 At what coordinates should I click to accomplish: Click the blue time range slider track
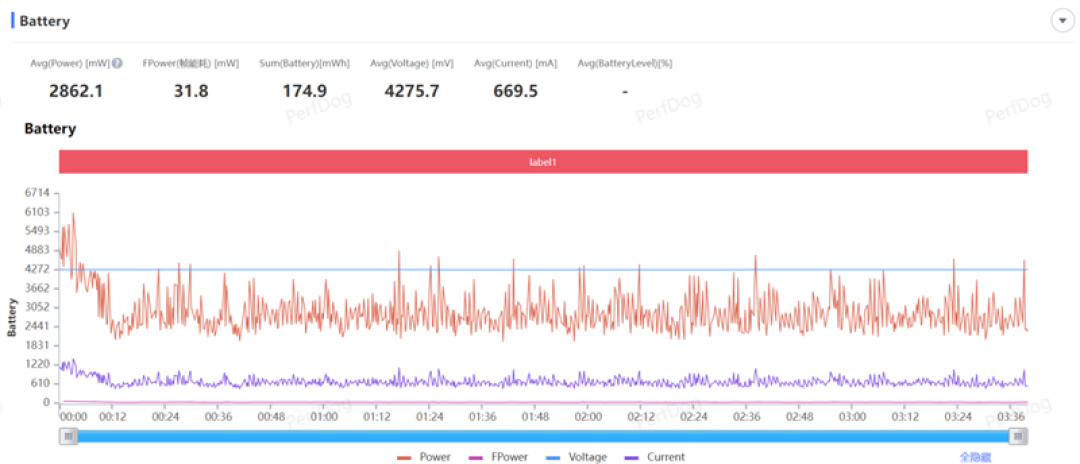click(x=543, y=436)
